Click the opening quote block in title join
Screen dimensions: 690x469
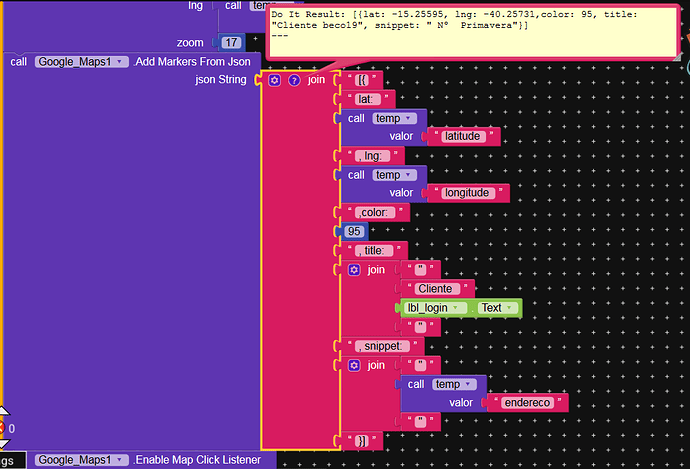420,270
